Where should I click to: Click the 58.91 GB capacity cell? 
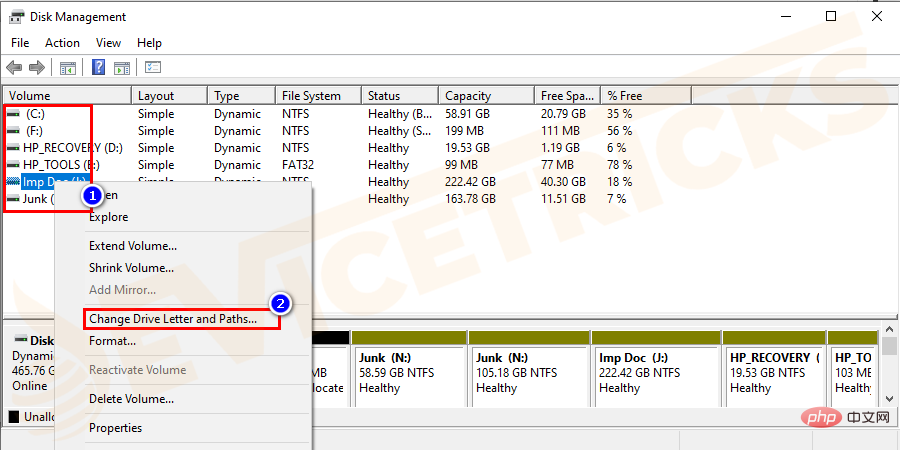[x=467, y=114]
